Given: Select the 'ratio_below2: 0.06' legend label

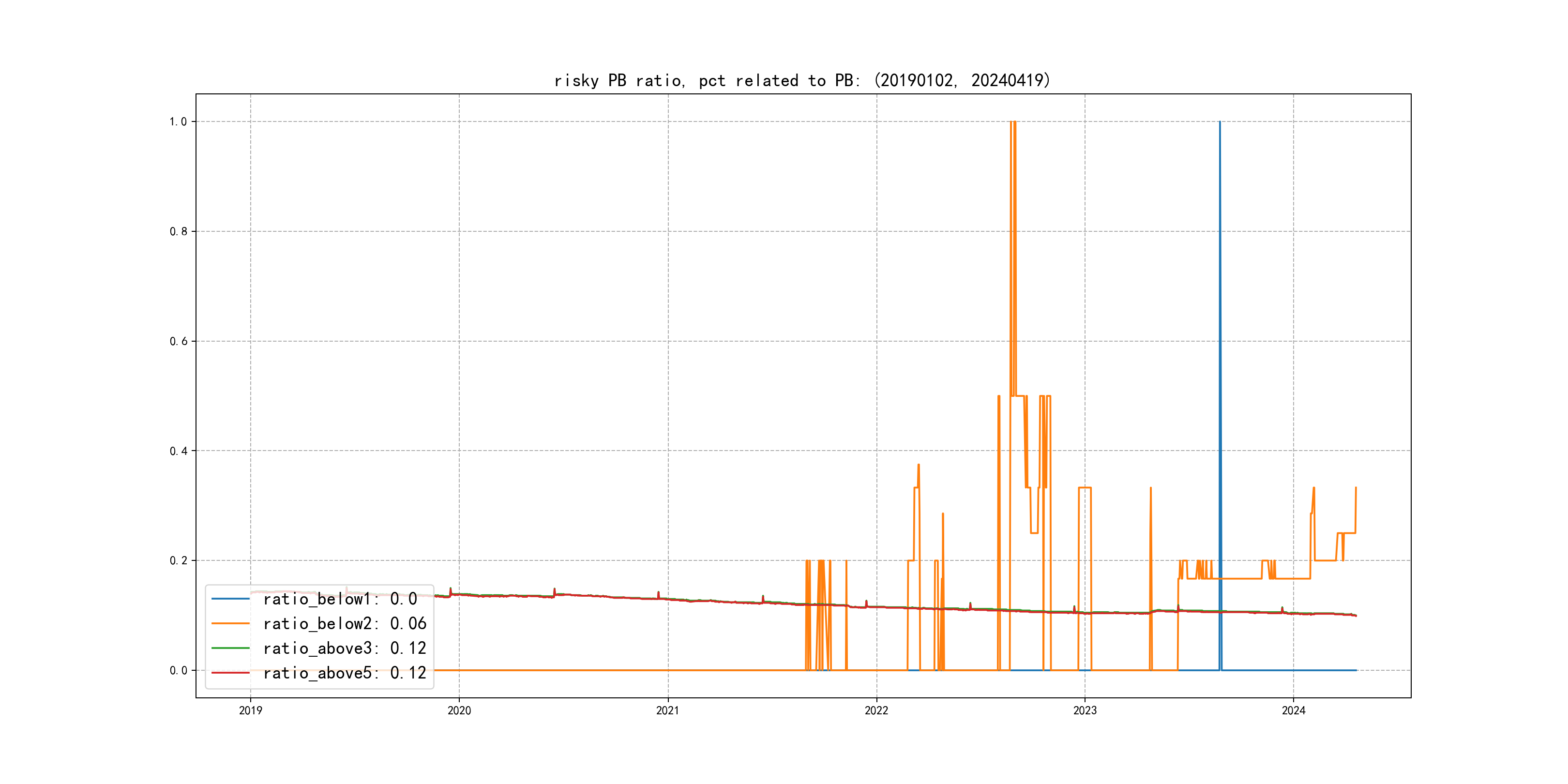Looking at the screenshot, I should coord(345,623).
